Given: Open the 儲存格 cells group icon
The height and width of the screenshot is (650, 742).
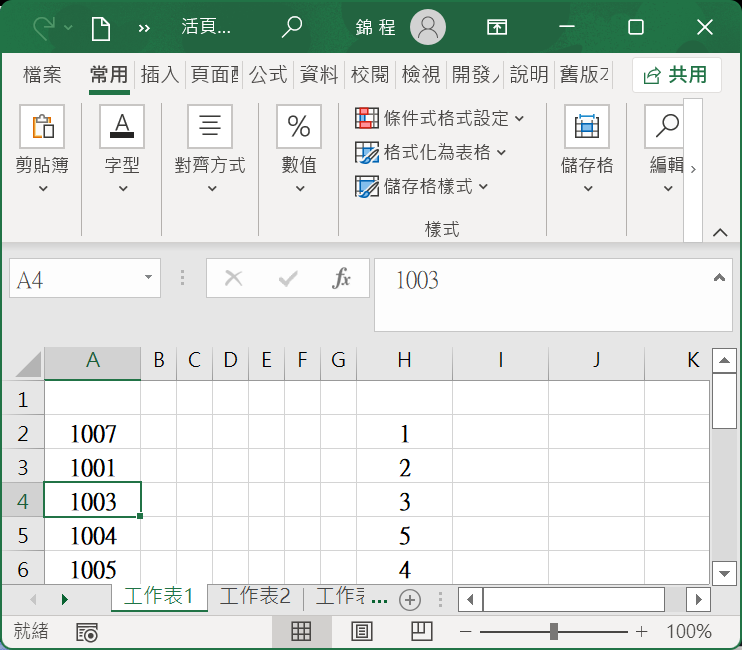Looking at the screenshot, I should pyautogui.click(x=587, y=127).
